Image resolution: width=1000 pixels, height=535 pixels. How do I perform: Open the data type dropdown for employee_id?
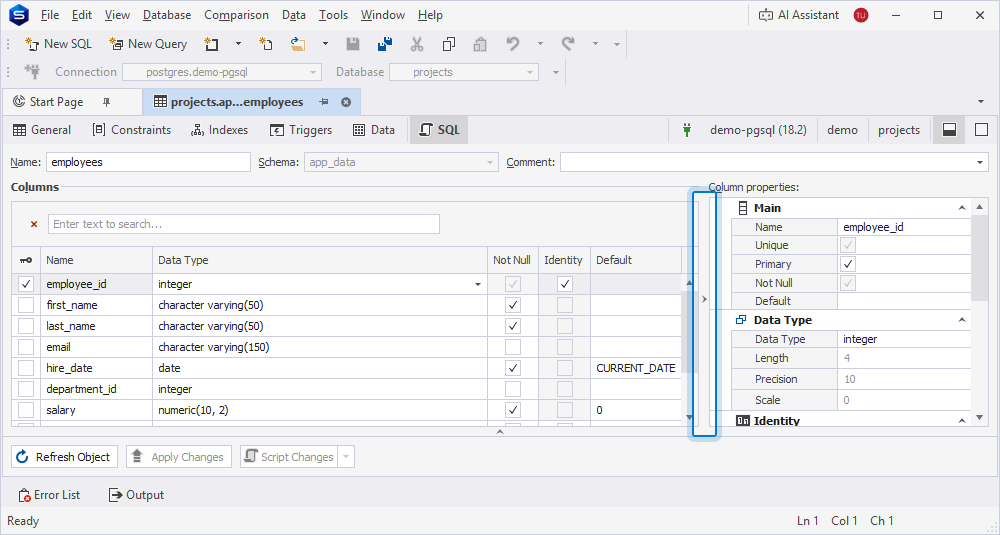[x=478, y=284]
